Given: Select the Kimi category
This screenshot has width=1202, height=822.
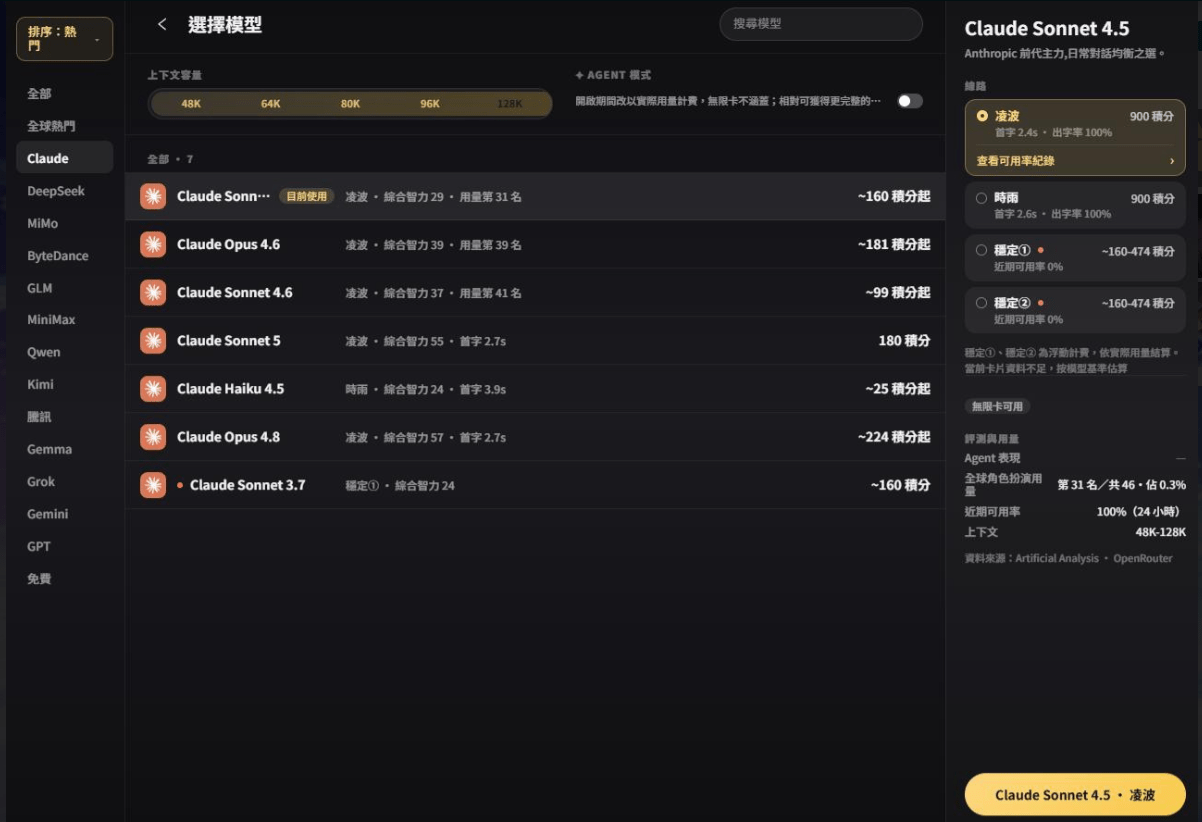Looking at the screenshot, I should coord(65,384).
